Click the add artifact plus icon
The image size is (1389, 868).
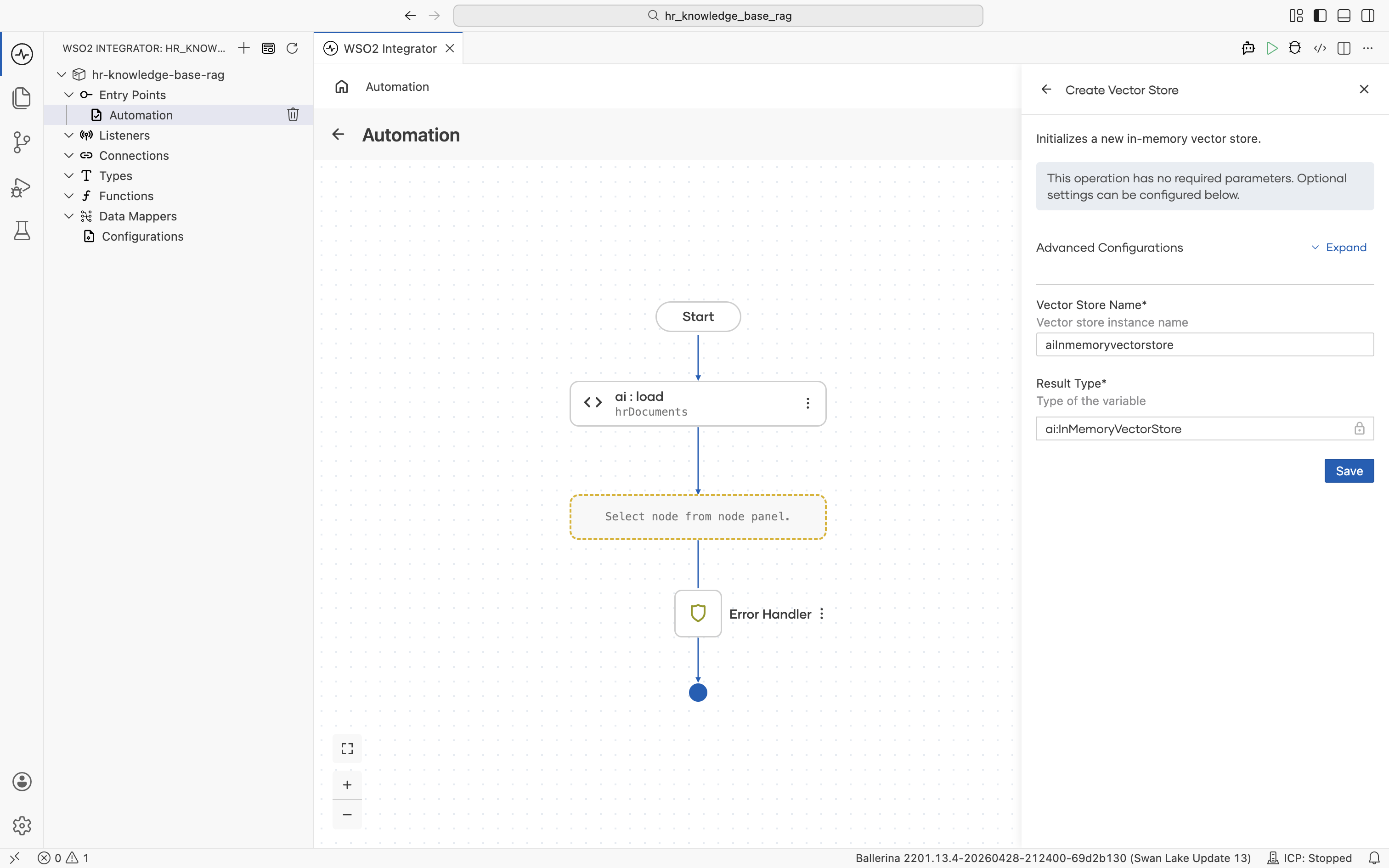(244, 48)
